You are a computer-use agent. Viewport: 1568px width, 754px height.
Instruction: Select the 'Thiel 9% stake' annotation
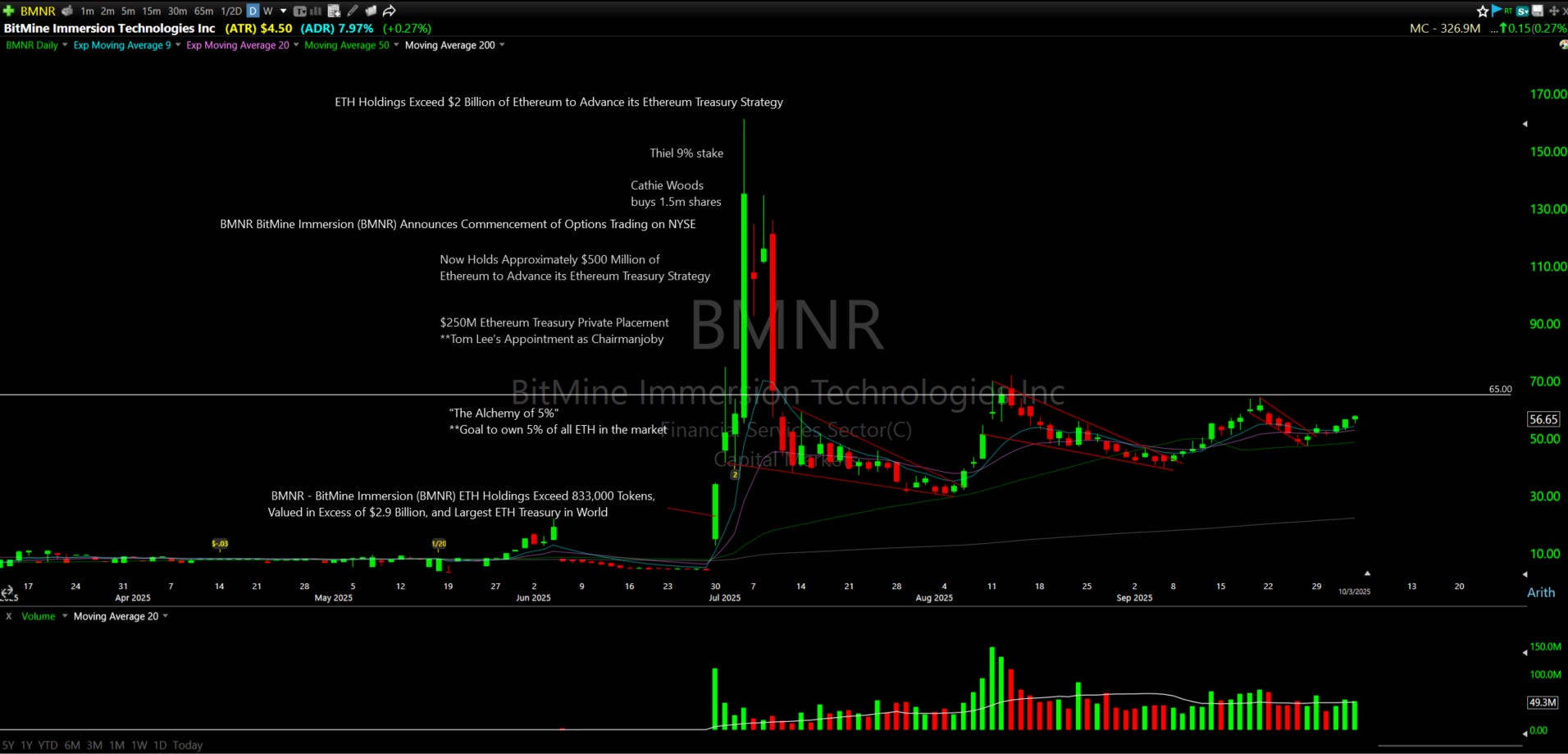(x=686, y=153)
